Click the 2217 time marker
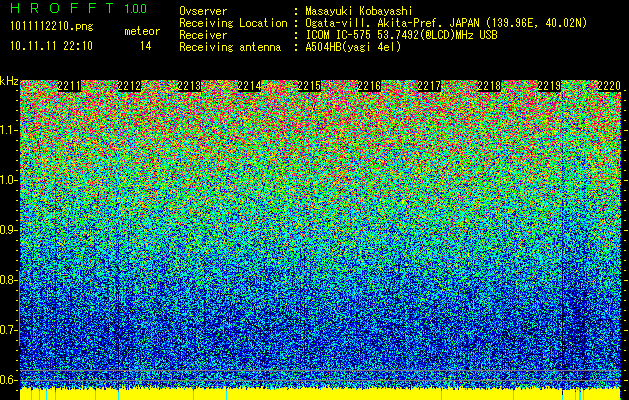Viewport: 629px width, 400px height. point(429,86)
